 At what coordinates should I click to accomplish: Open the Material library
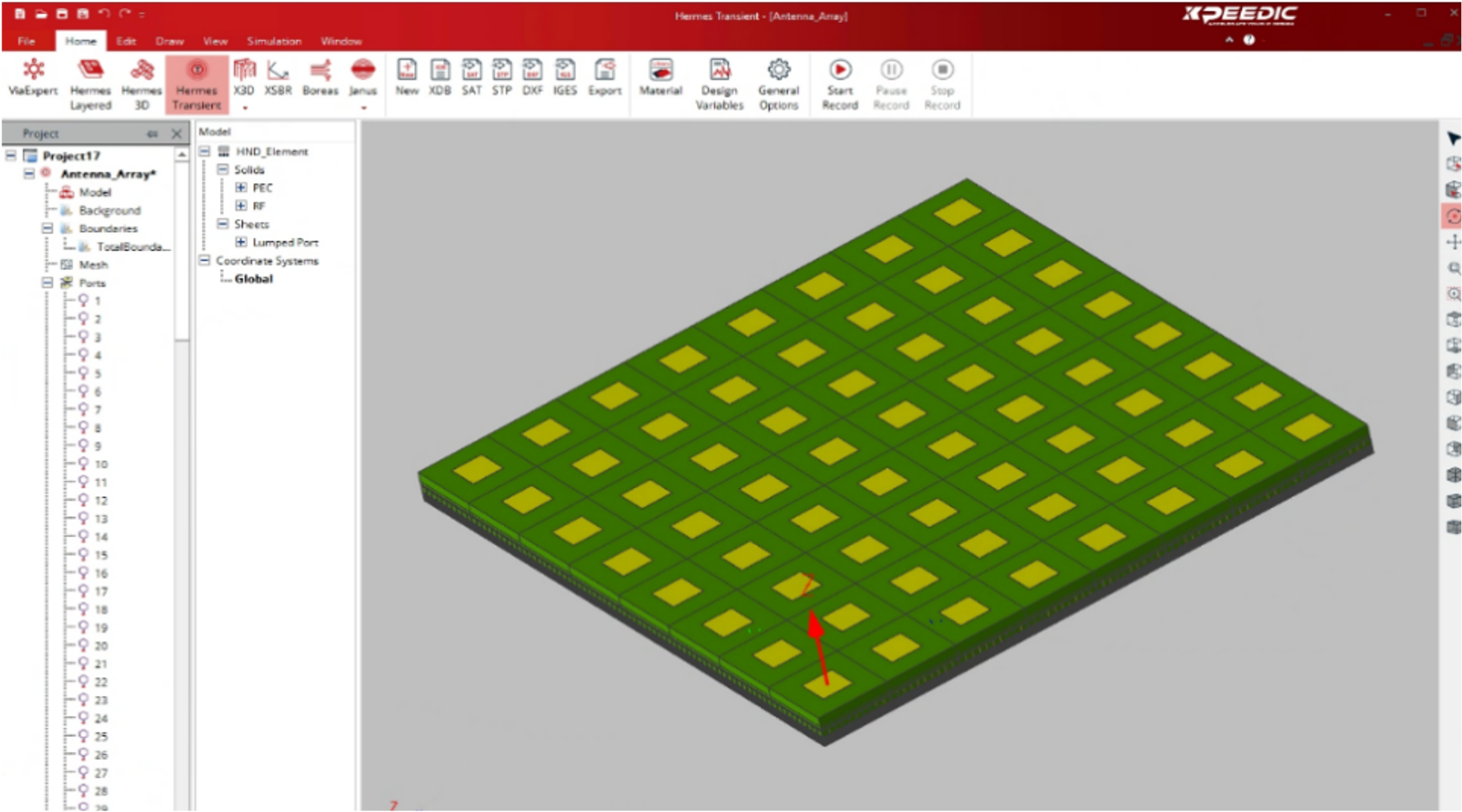(x=661, y=78)
